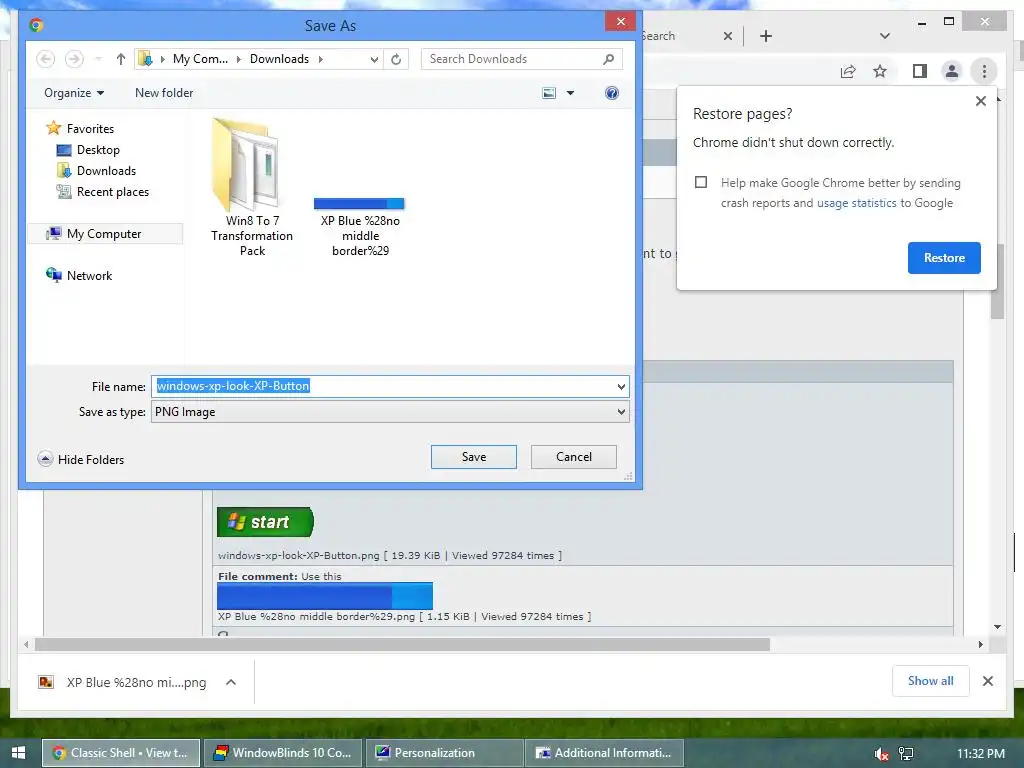Select the Downloads breadcrumb segment

279,59
